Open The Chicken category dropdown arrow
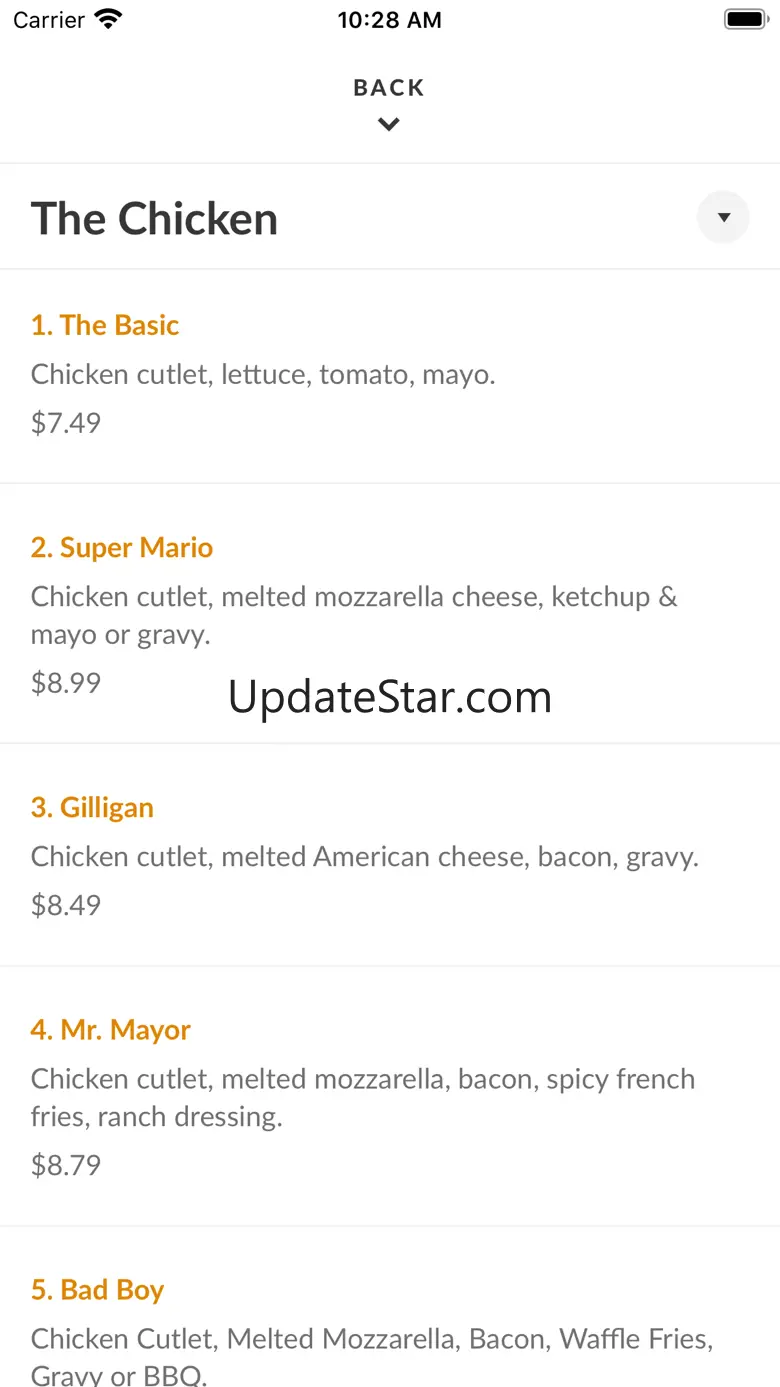This screenshot has width=780, height=1387. coord(723,217)
